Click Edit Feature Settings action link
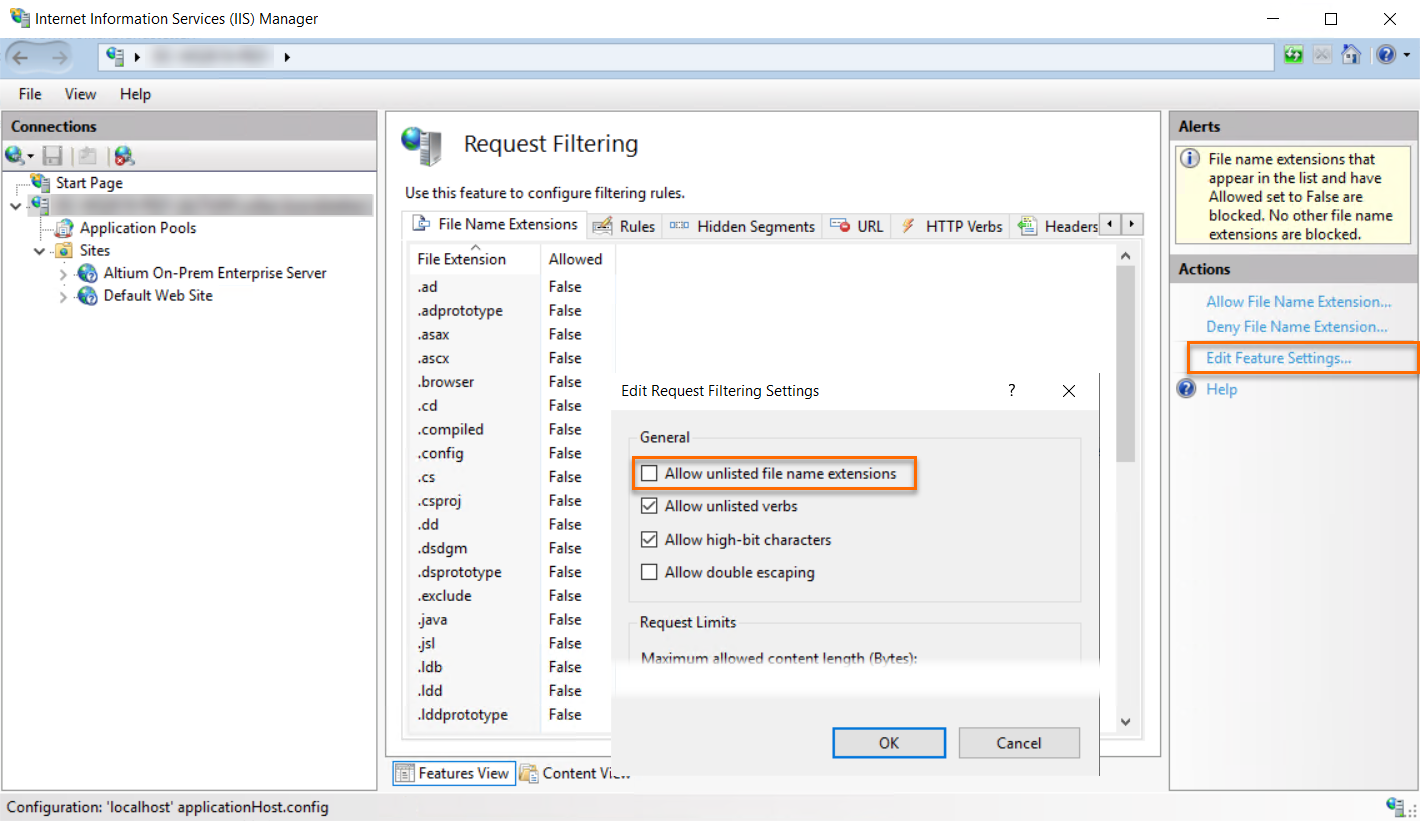This screenshot has height=821, width=1420. (1278, 358)
